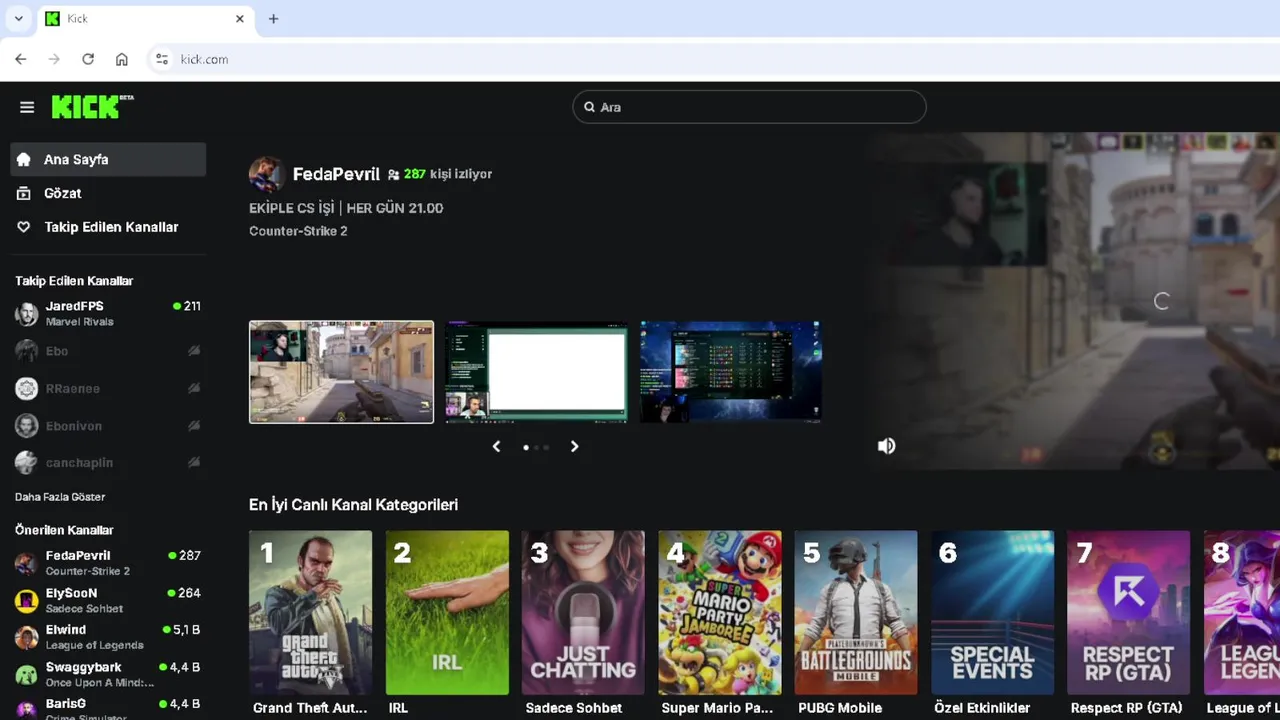This screenshot has height=720, width=1280.
Task: Open ElySooN channel in sidebar
Action: 108,600
